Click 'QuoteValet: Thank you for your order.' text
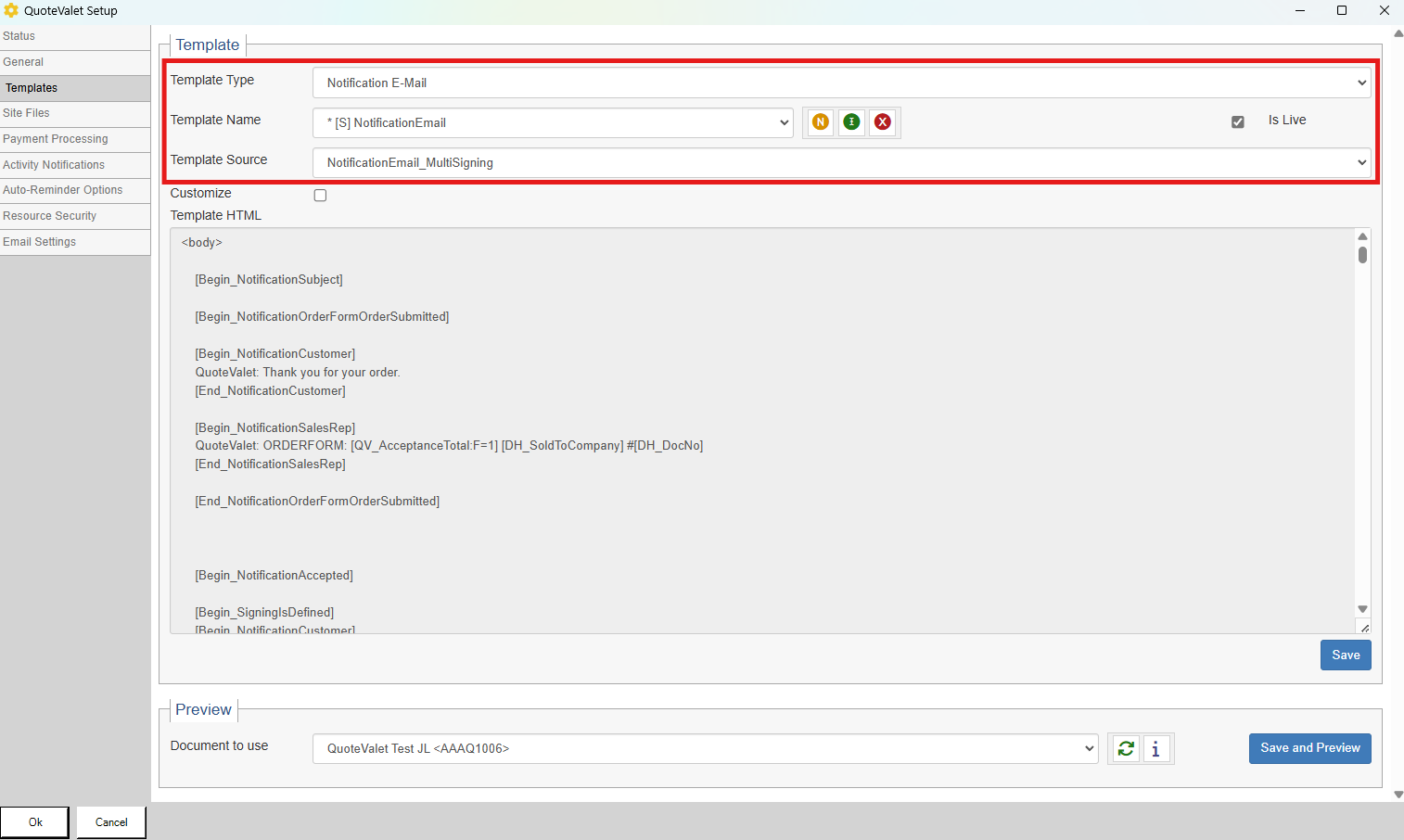This screenshot has height=840, width=1404. coord(298,373)
